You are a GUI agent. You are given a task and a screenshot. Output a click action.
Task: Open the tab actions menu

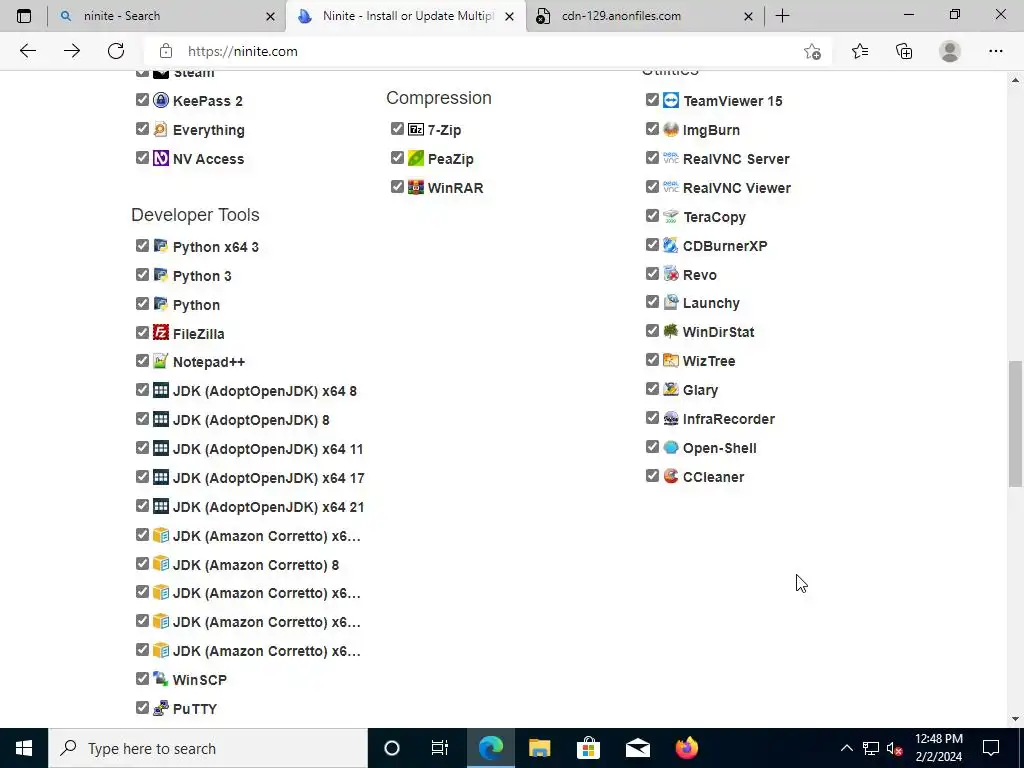point(24,16)
